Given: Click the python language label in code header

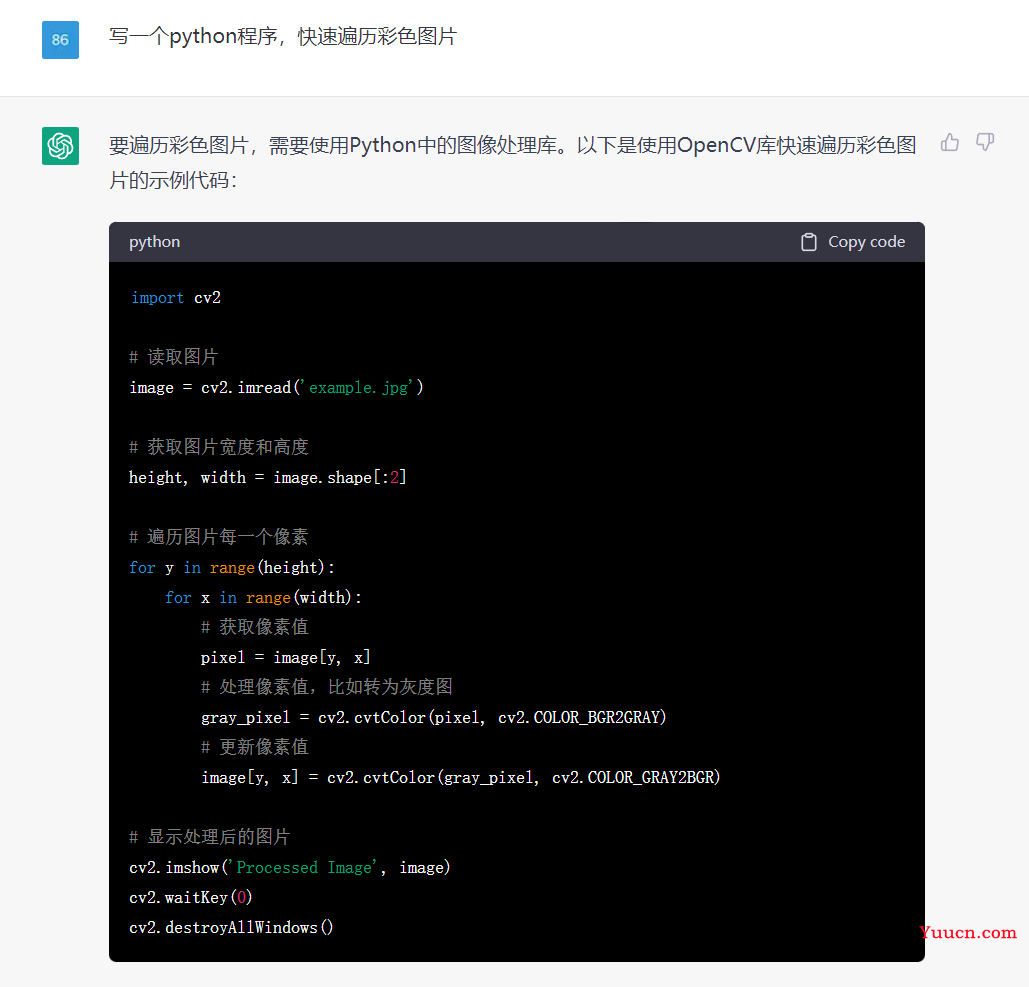Looking at the screenshot, I should 154,242.
